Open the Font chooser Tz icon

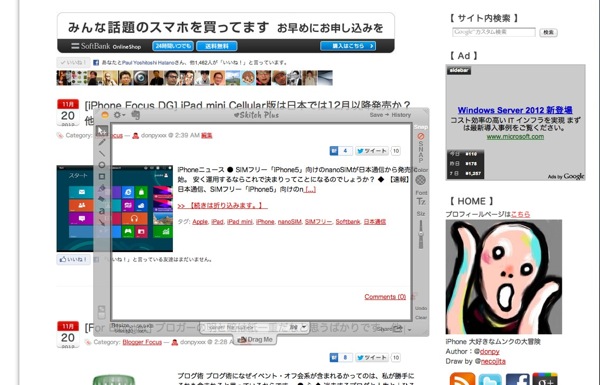421,201
